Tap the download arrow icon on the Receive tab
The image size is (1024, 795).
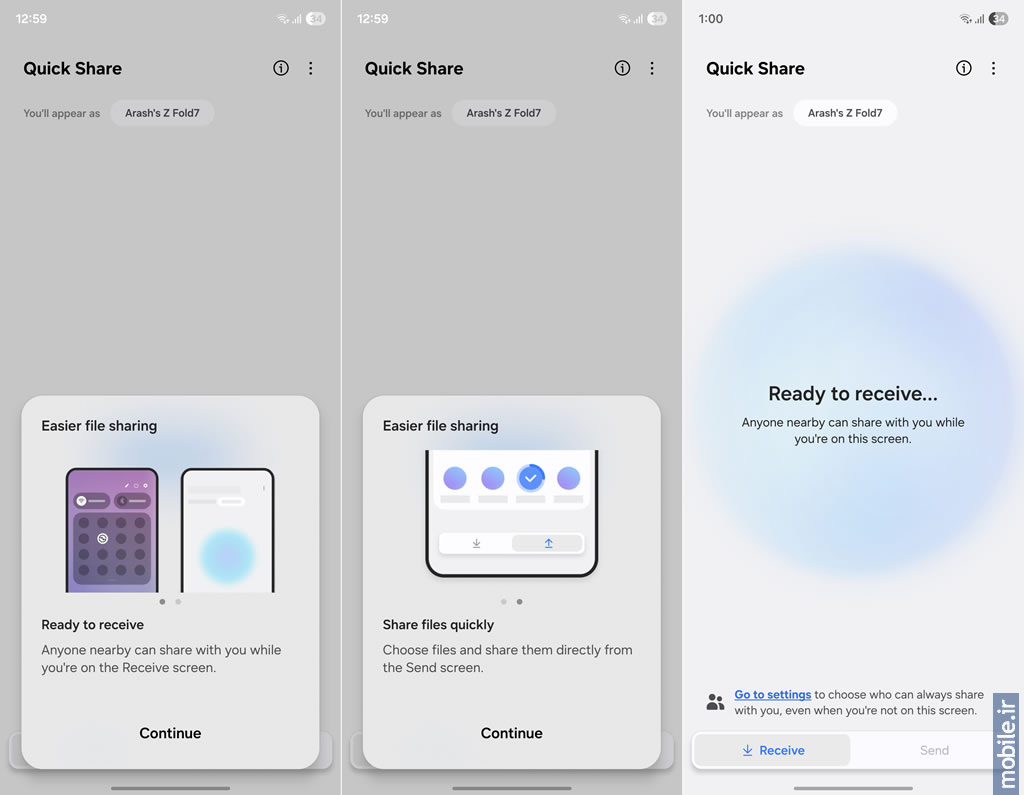coord(748,751)
